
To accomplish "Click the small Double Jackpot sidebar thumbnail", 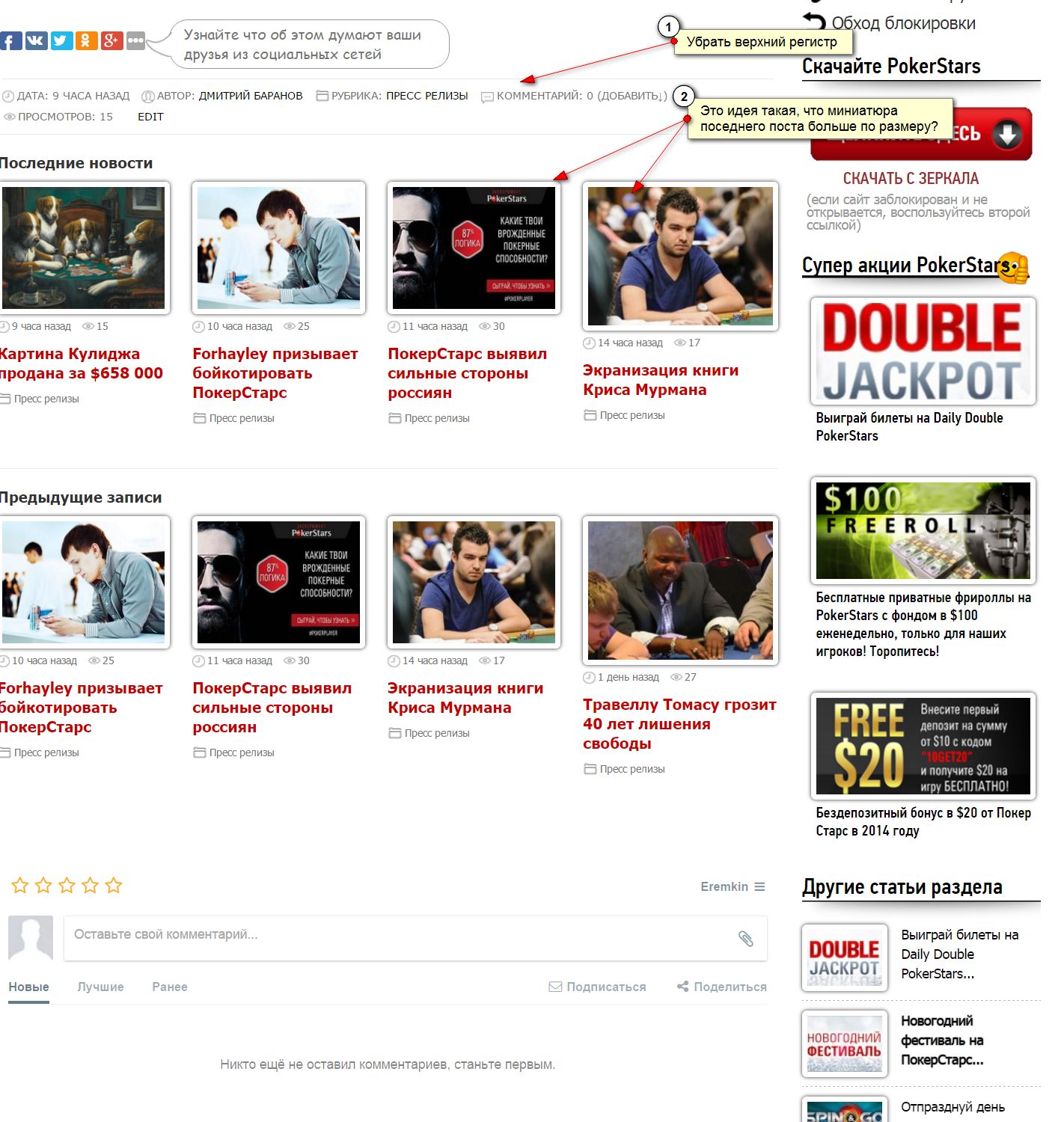I will coord(845,958).
